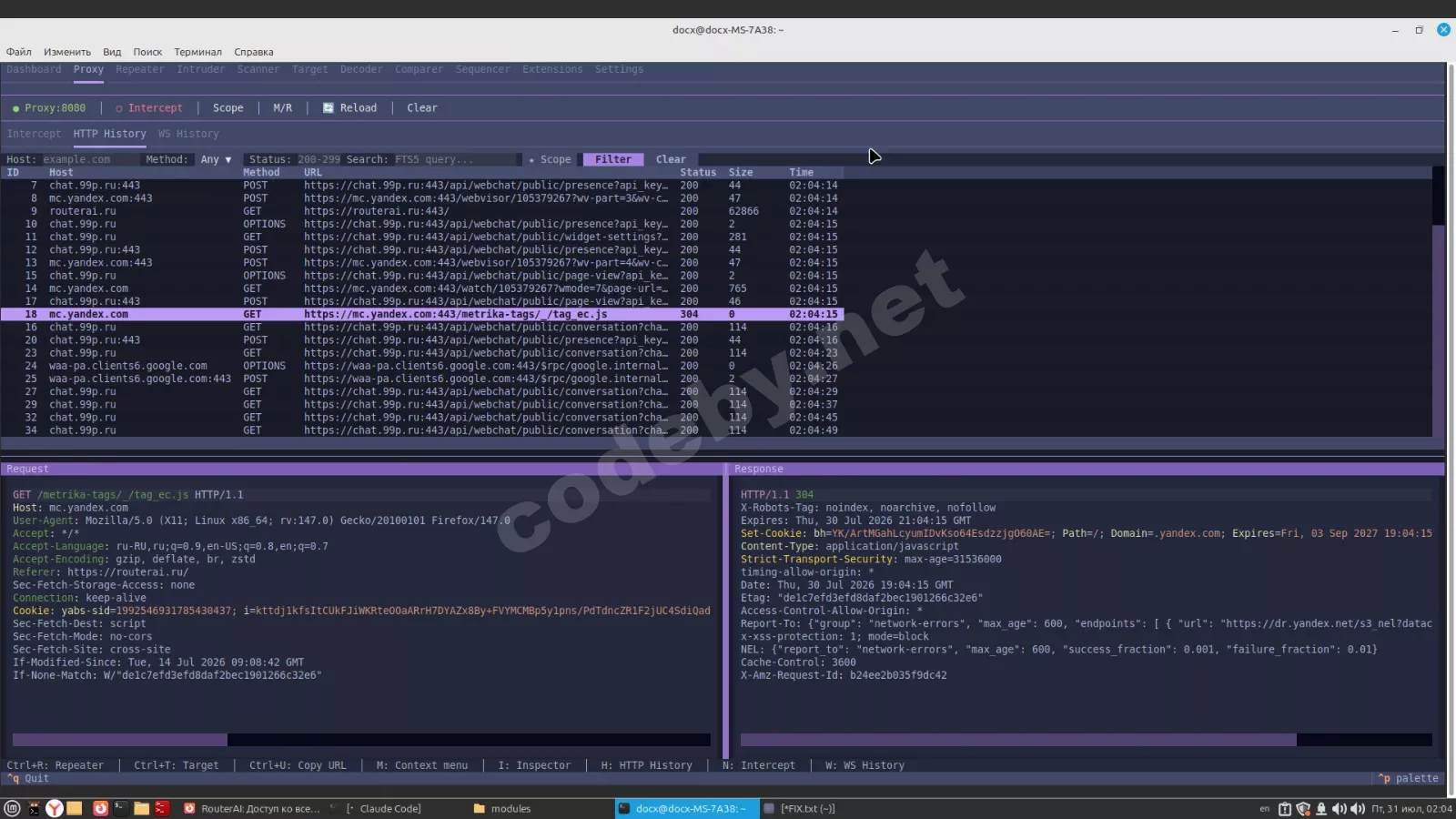The width and height of the screenshot is (1456, 819).
Task: Select row 14 mc.yandex.com GET
Action: pos(422,288)
